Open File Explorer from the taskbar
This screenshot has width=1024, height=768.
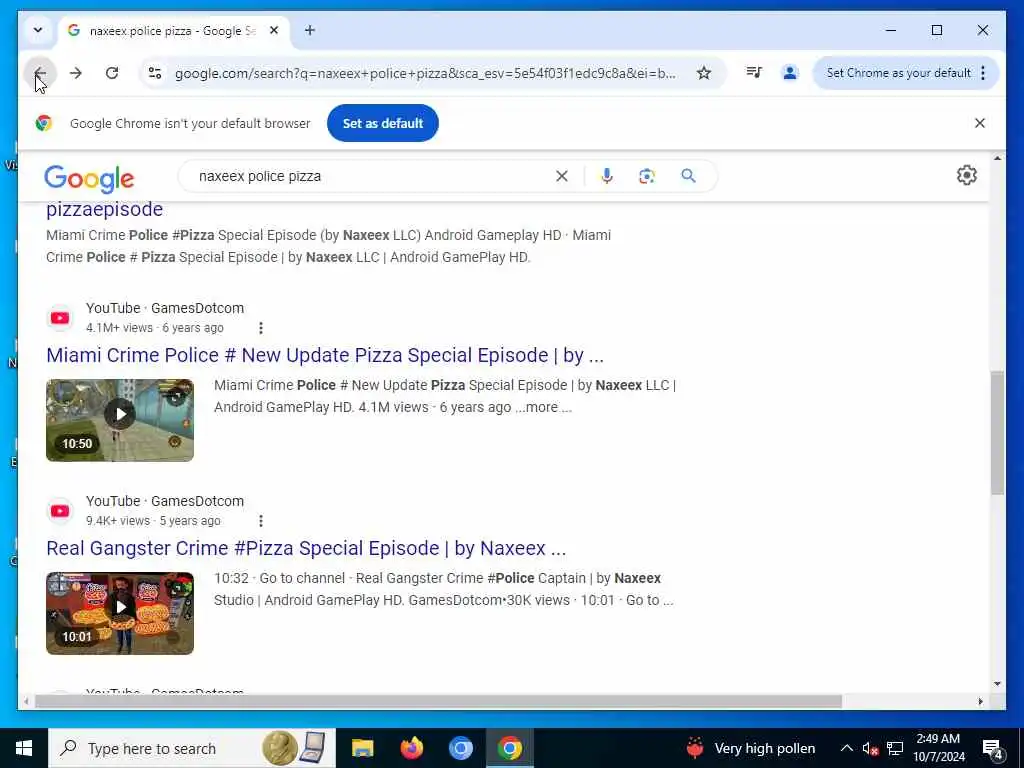[362, 748]
